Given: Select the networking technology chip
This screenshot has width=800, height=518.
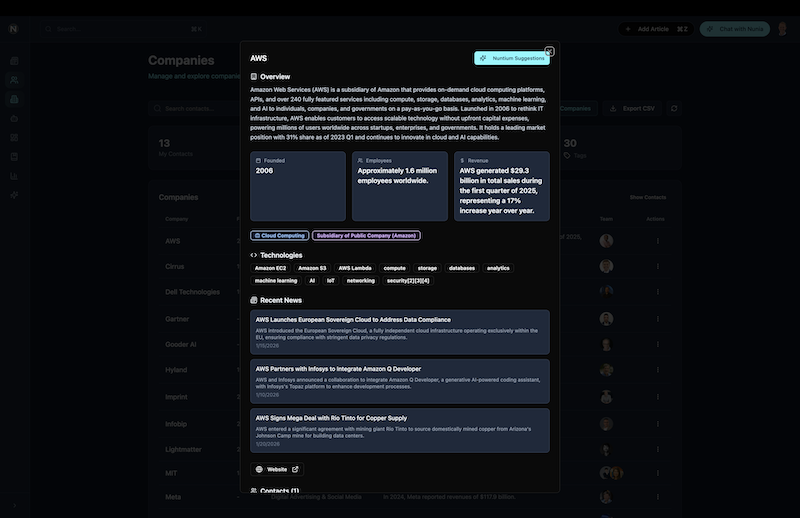Looking at the screenshot, I should click(361, 281).
